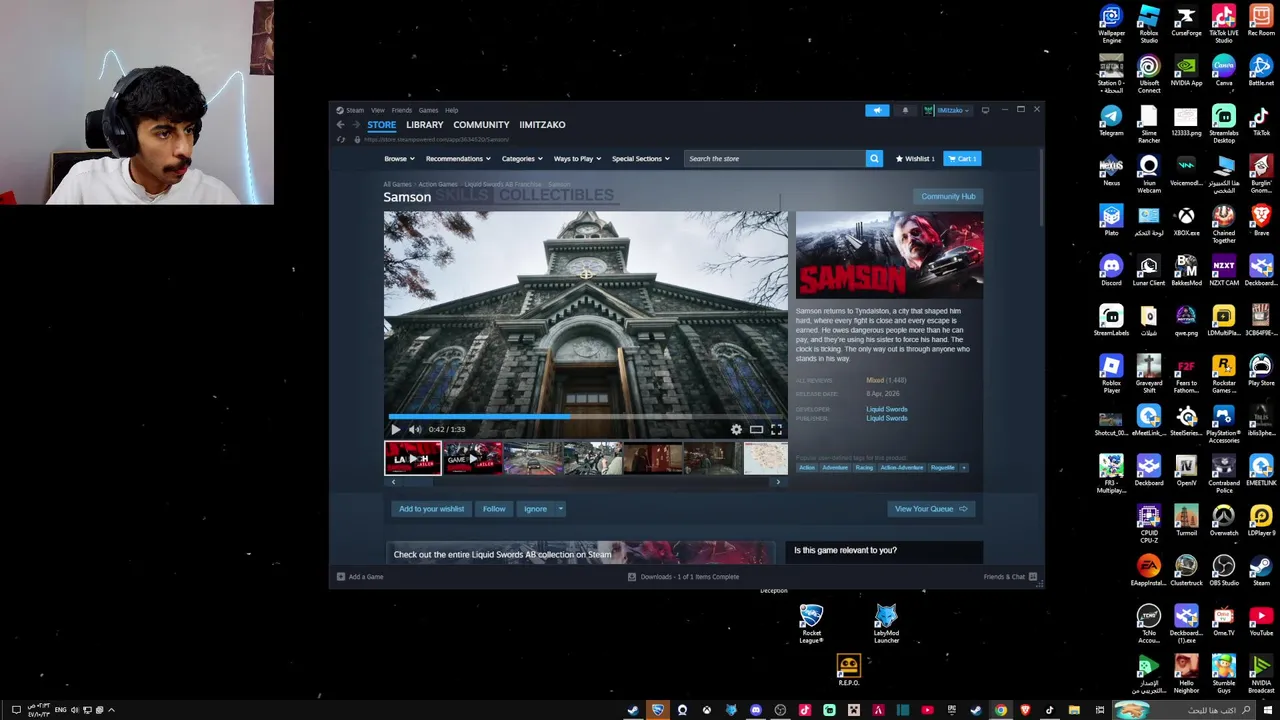1280x720 pixels.
Task: Click the Action tag
Action: (x=807, y=467)
